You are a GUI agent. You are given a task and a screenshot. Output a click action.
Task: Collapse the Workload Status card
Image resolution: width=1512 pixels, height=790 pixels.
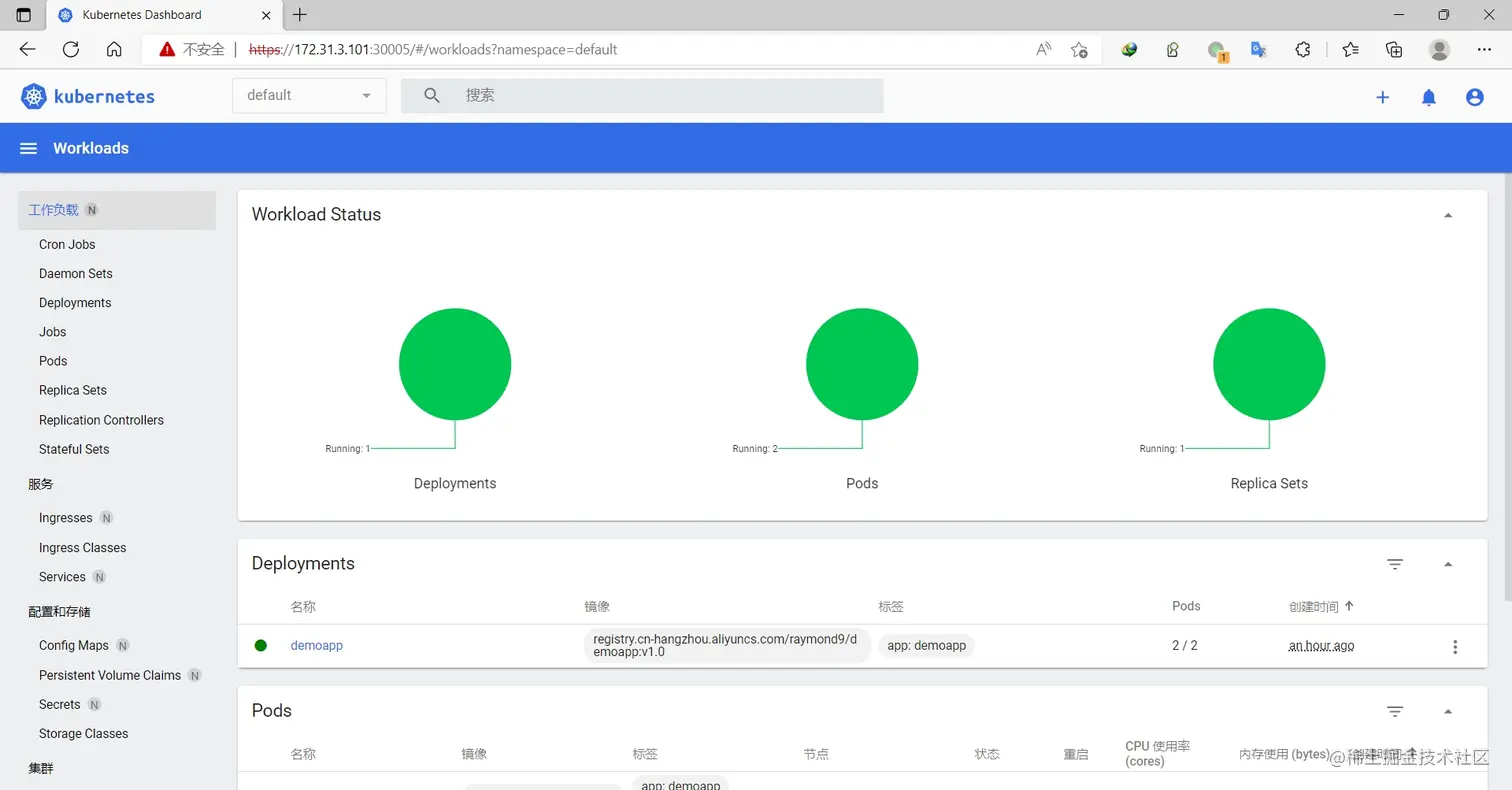(1447, 215)
